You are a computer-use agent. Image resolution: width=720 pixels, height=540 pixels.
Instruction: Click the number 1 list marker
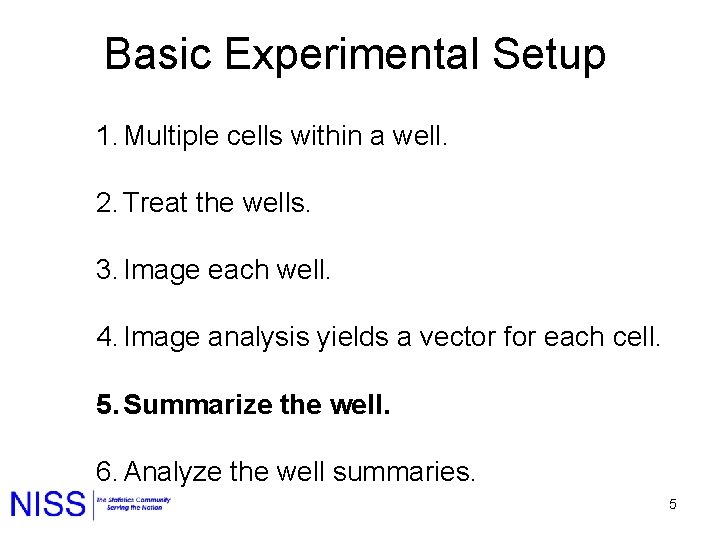[107, 135]
